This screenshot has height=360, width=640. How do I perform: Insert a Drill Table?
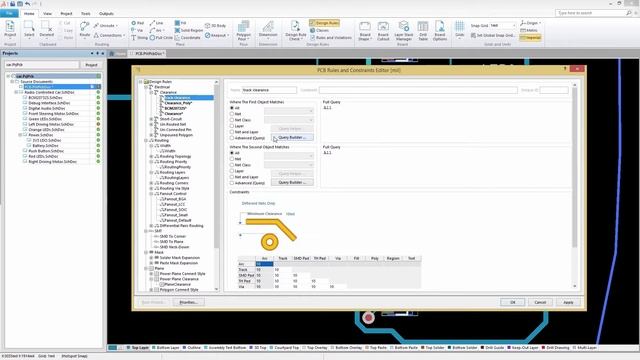[423, 30]
